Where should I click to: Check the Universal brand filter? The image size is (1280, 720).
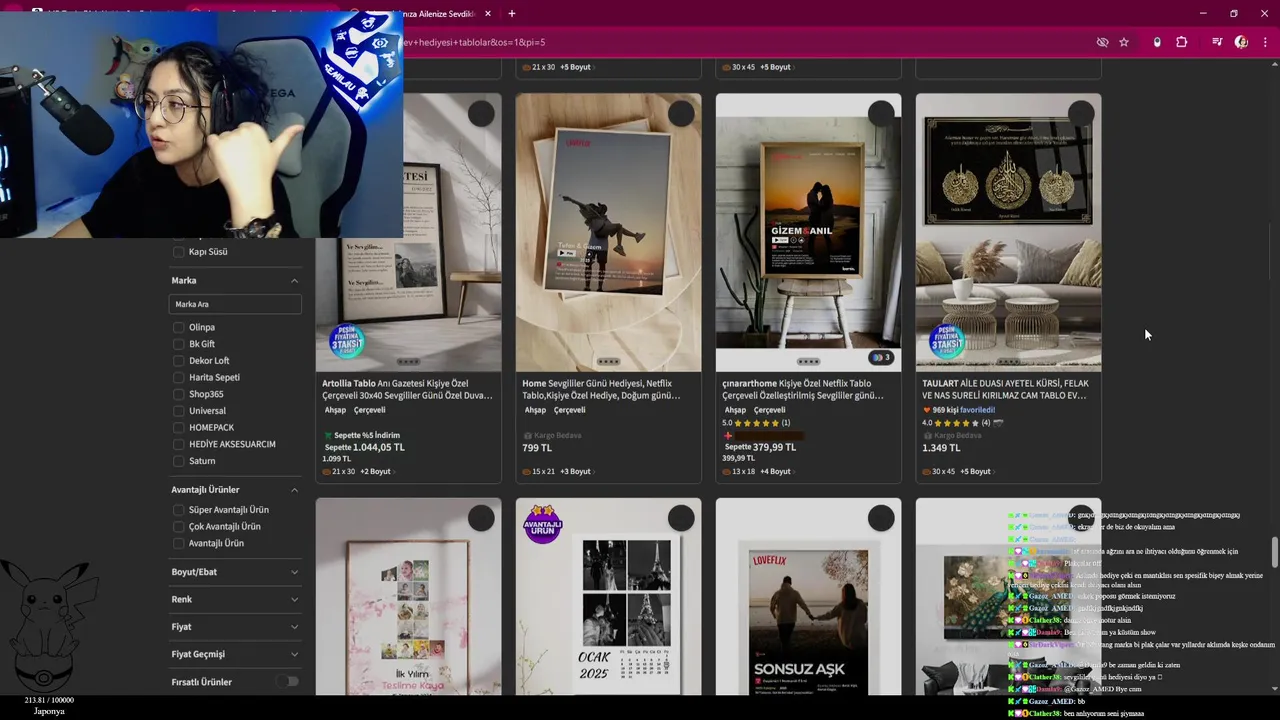(179, 411)
